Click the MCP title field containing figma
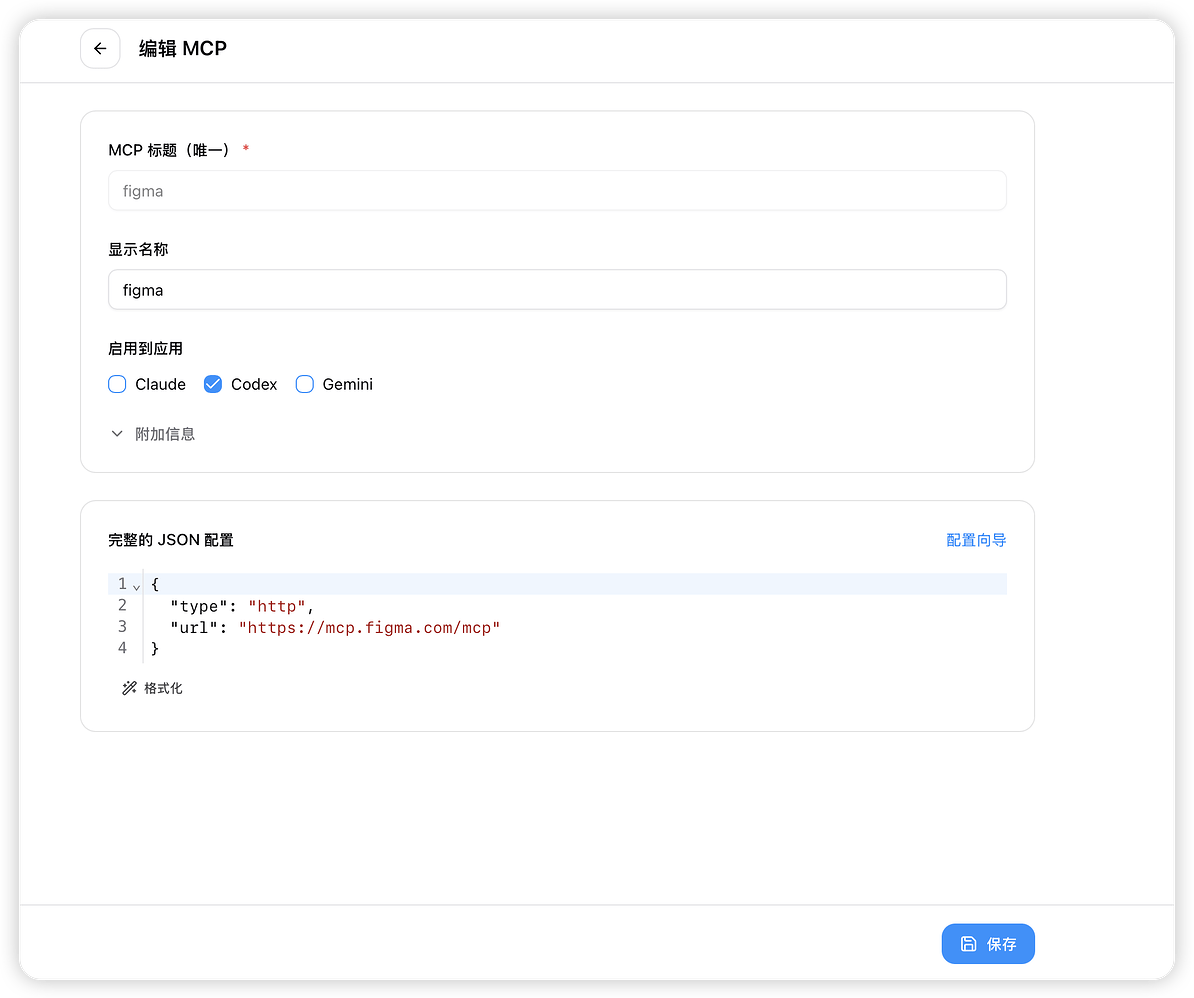This screenshot has width=1194, height=998. click(557, 190)
